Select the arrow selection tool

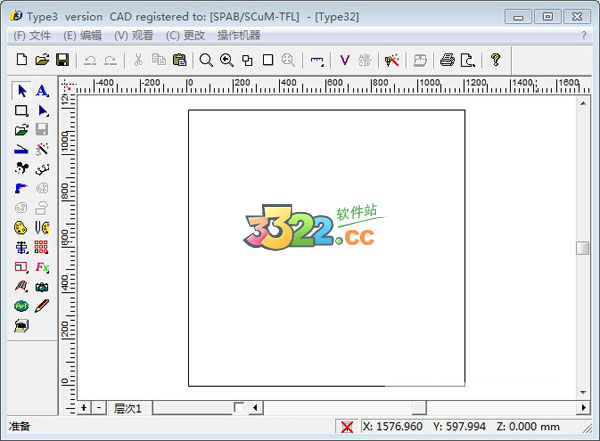point(22,91)
